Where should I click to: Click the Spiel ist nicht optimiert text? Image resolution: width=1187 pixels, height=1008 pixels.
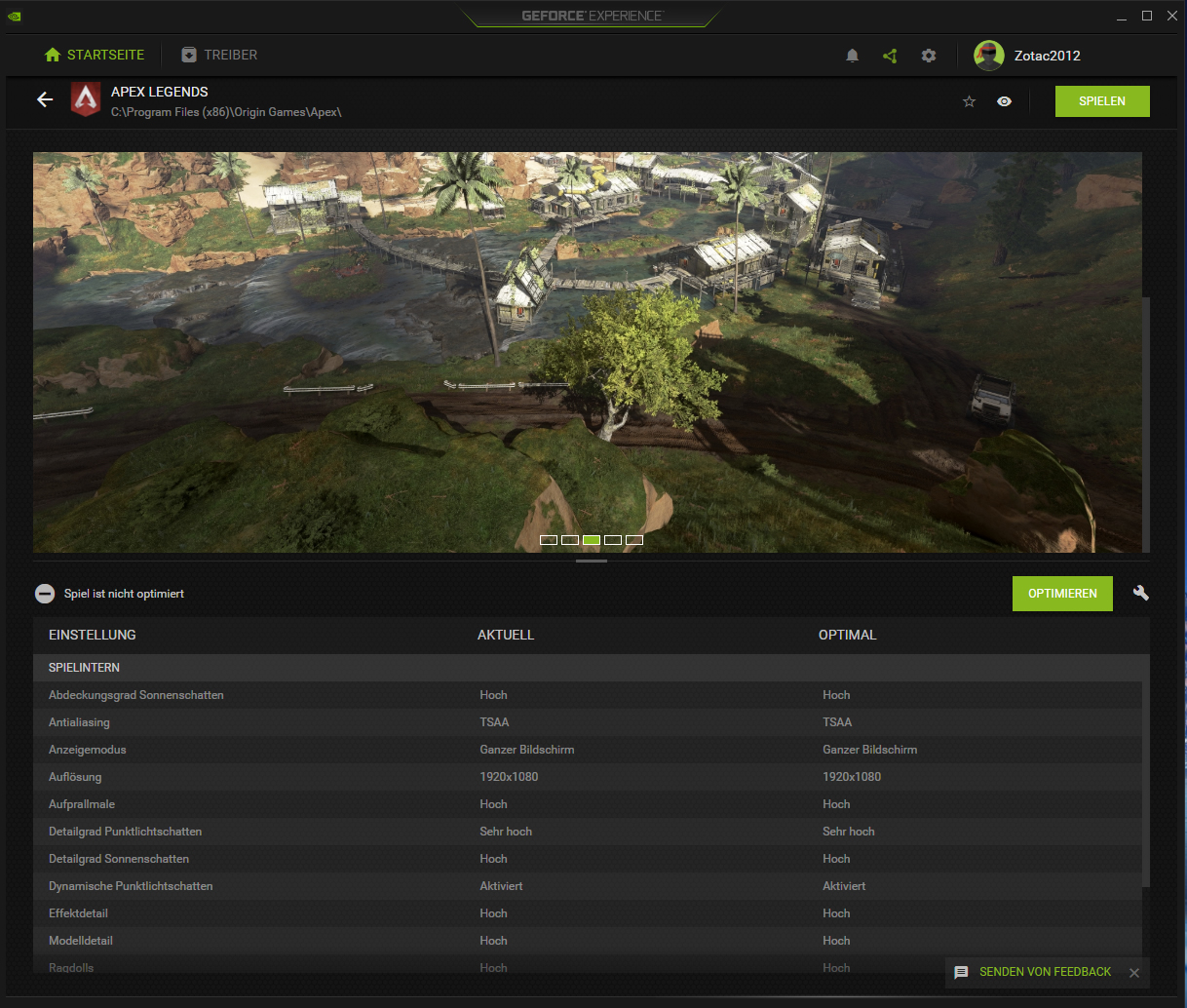point(124,594)
